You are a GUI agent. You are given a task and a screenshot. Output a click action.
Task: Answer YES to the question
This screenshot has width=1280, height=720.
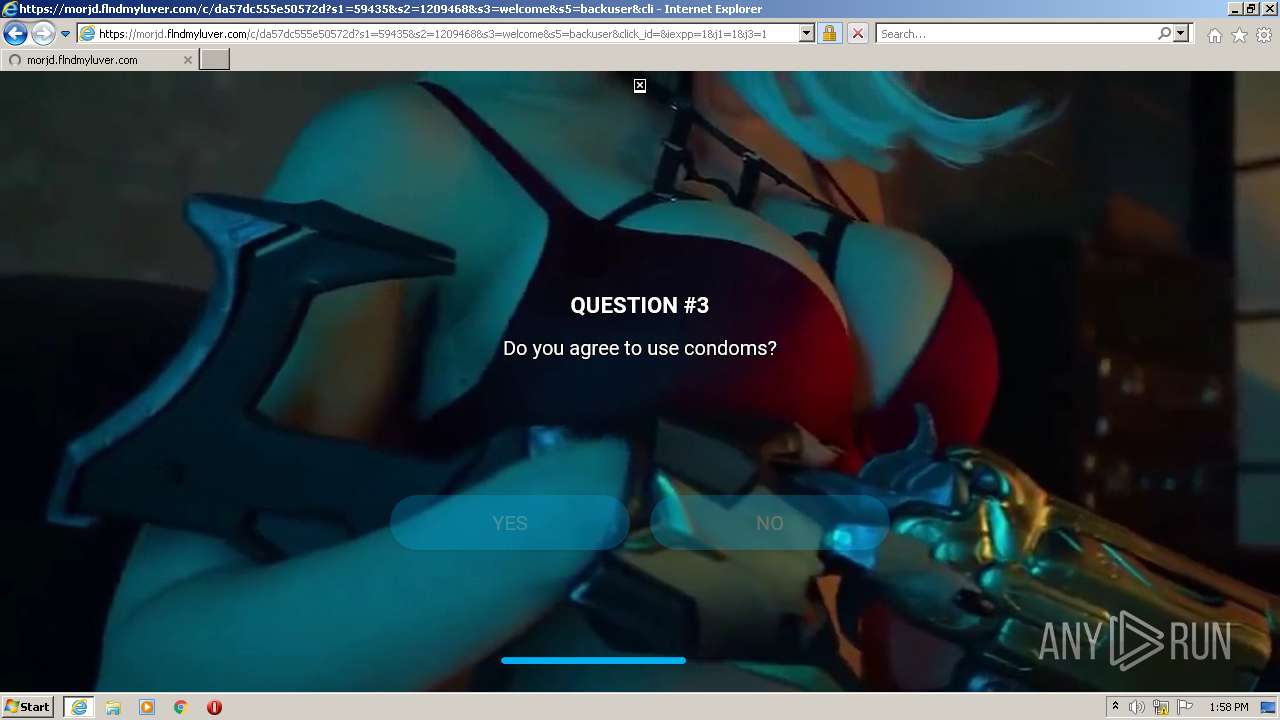click(x=510, y=523)
